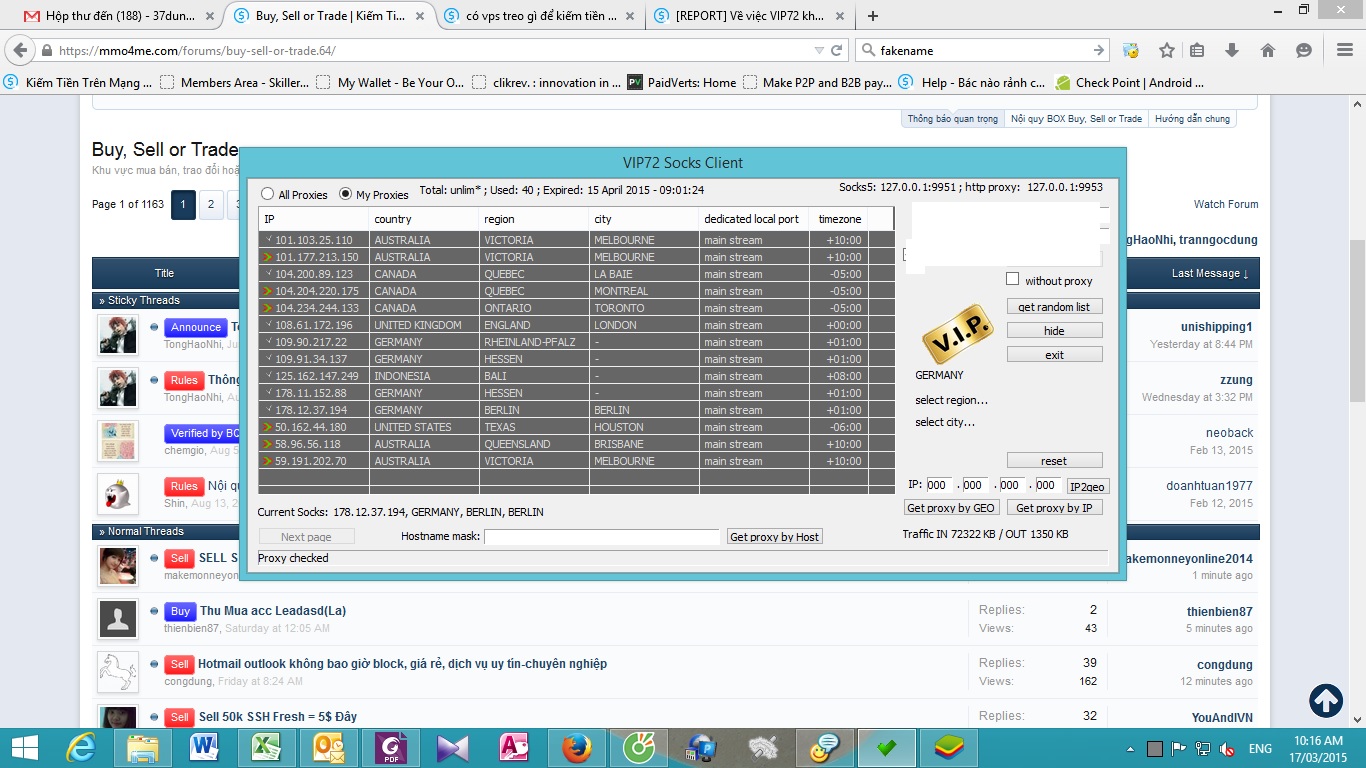Click the Watch Forum link
This screenshot has width=1366, height=768.
point(1226,204)
